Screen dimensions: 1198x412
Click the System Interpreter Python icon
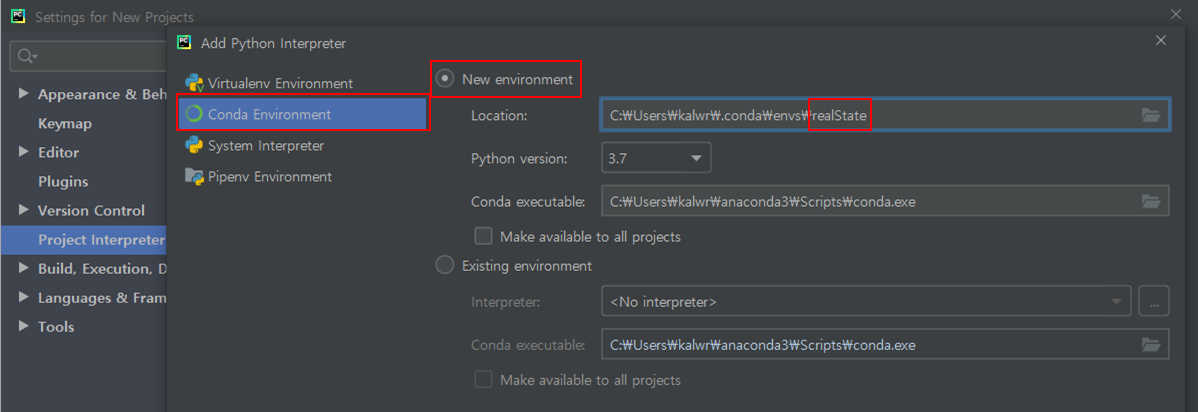(x=194, y=145)
